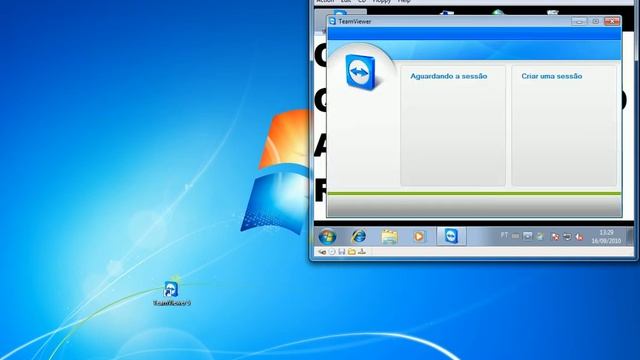Click the network icon in guest tray
This screenshot has width=640, height=360.
click(567, 237)
